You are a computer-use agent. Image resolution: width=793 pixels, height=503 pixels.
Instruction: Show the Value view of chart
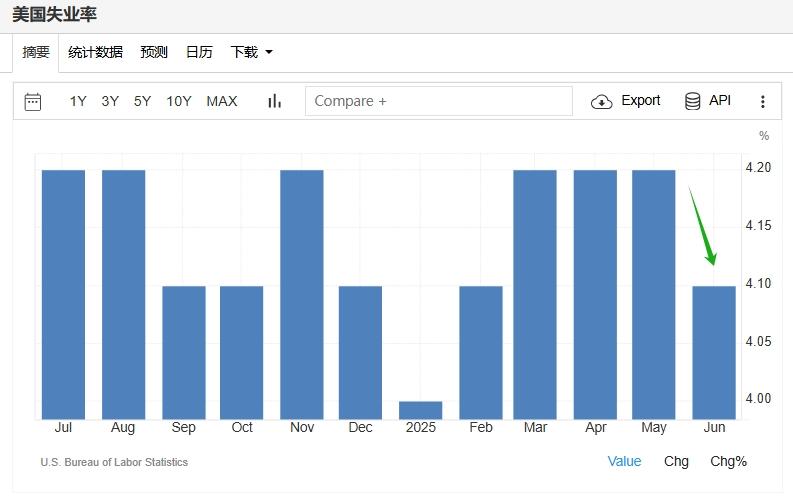coord(624,461)
